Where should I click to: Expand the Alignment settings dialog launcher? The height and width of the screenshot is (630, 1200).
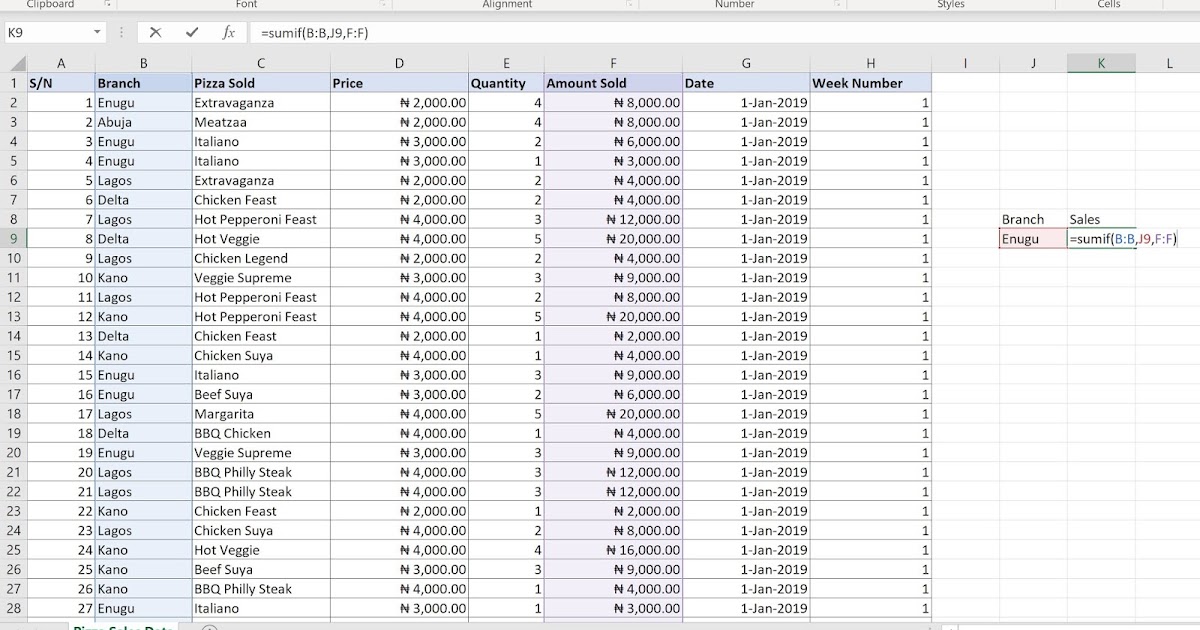[x=630, y=3]
